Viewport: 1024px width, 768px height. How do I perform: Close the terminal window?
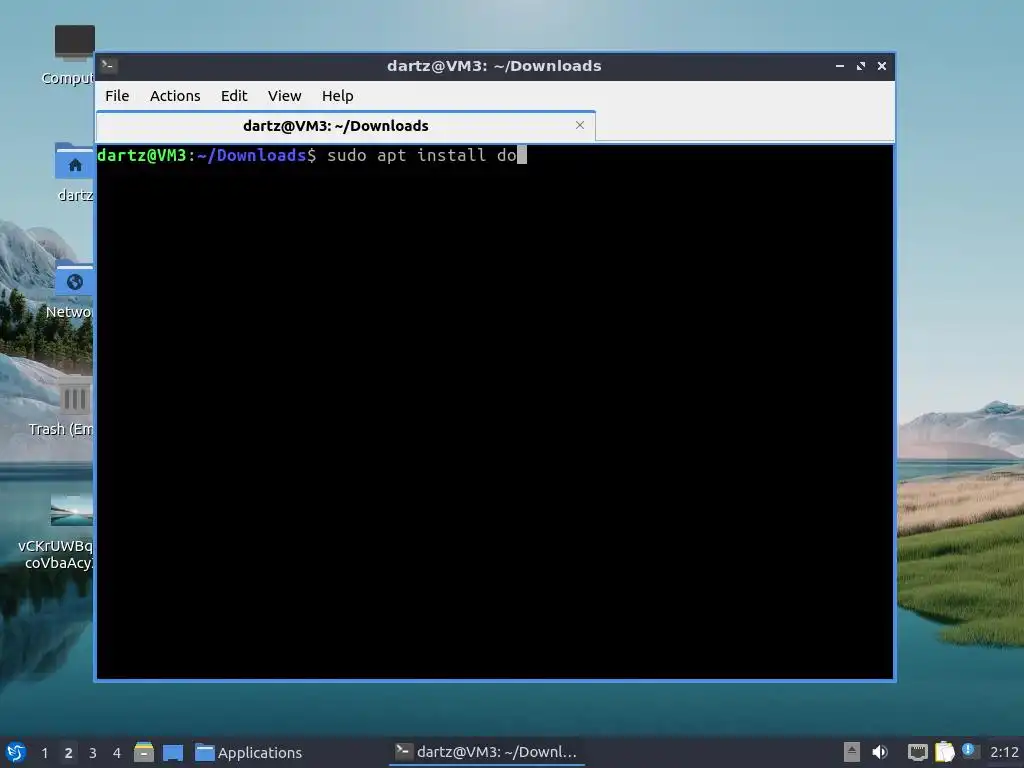[x=882, y=66]
